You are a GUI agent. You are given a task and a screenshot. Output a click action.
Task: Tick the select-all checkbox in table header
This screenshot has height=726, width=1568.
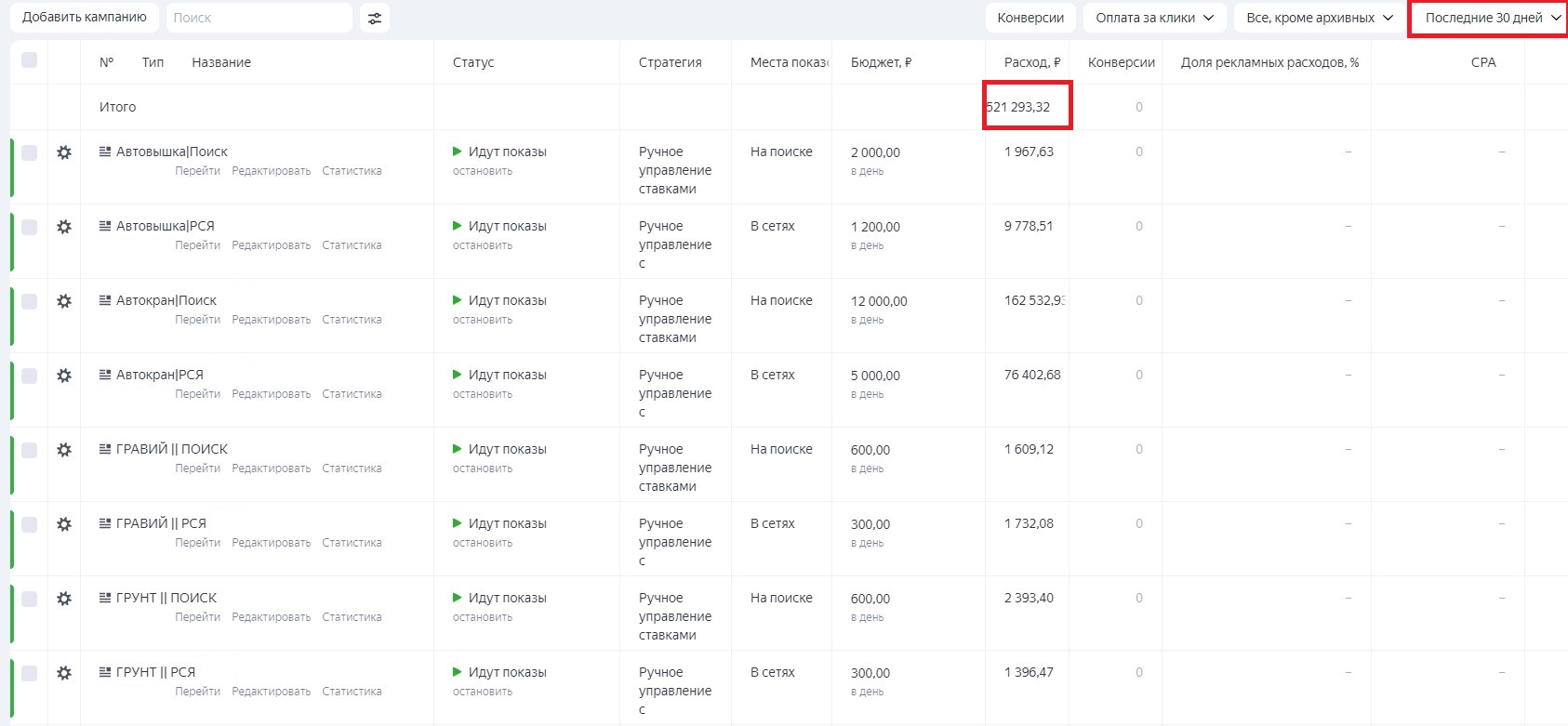(x=29, y=60)
